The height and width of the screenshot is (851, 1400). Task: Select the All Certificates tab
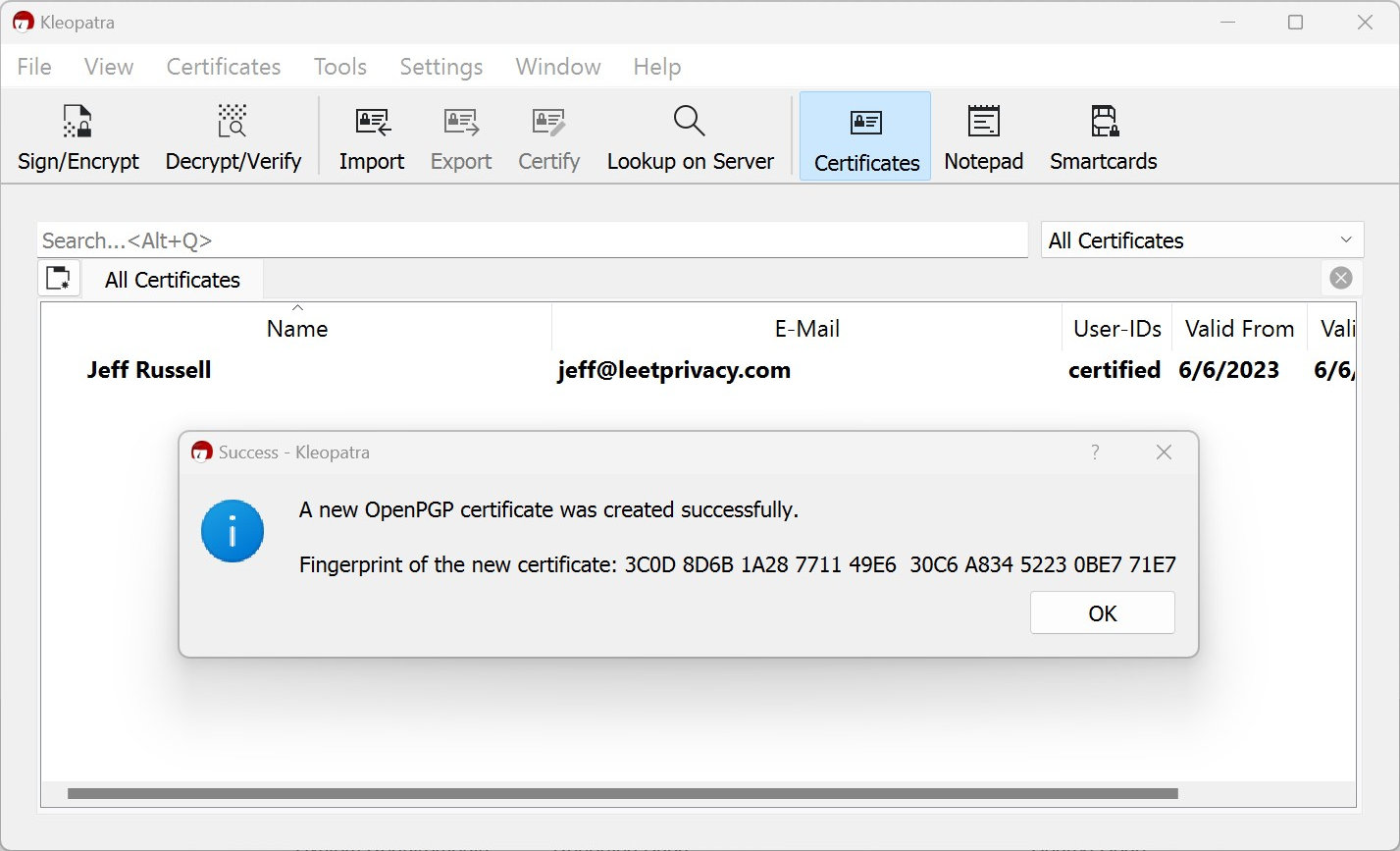point(172,280)
